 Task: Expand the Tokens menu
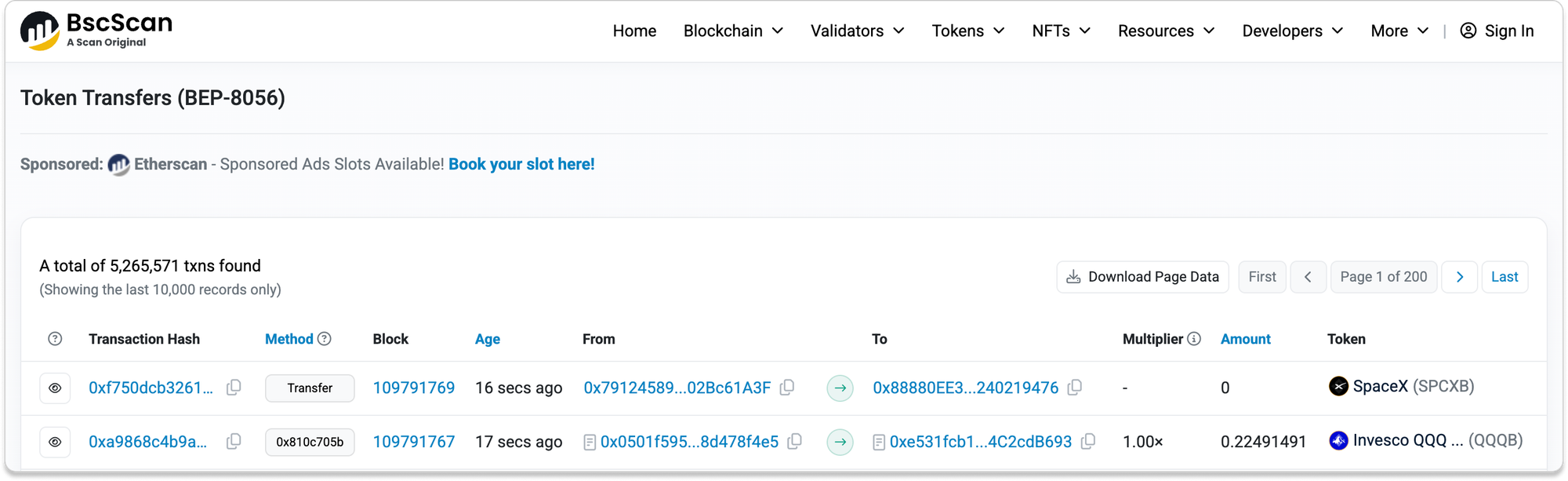coord(968,31)
